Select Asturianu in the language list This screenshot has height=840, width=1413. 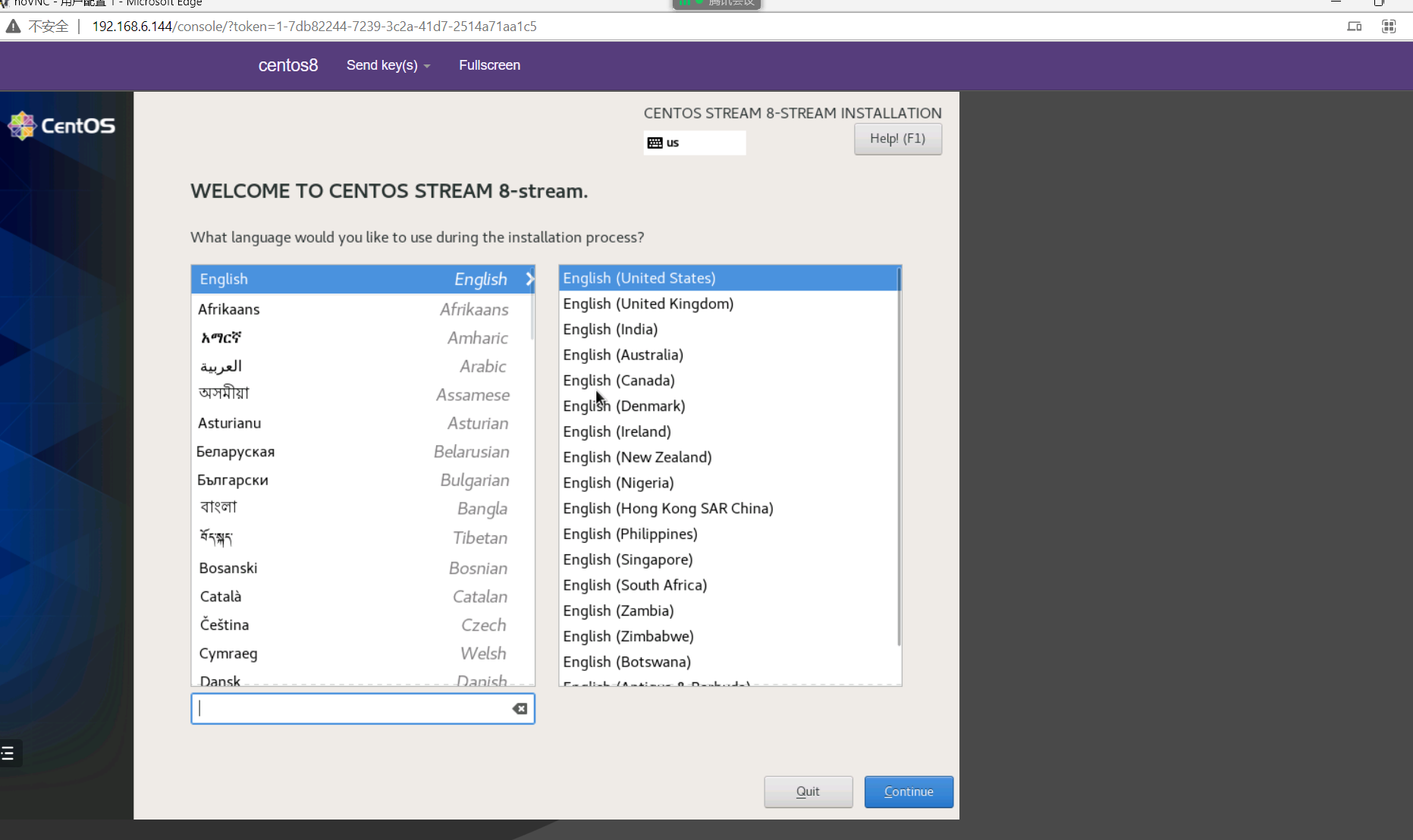(x=363, y=423)
